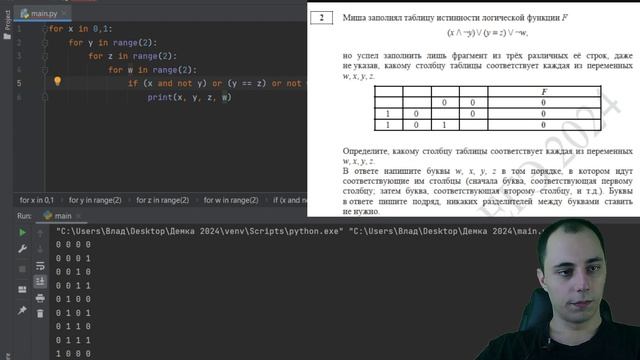Click the down the stack trace arrow
640x360 pixels.
tap(40, 249)
